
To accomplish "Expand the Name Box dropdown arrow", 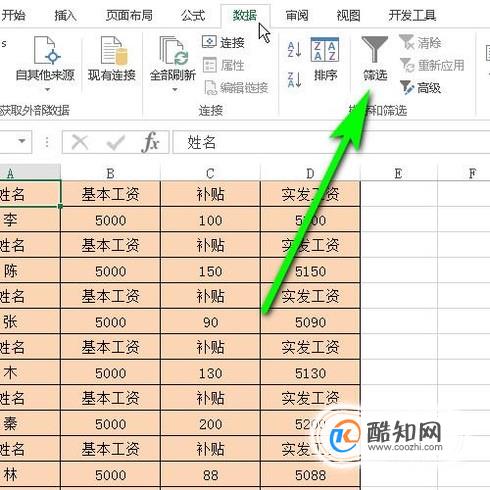I will pos(22,141).
